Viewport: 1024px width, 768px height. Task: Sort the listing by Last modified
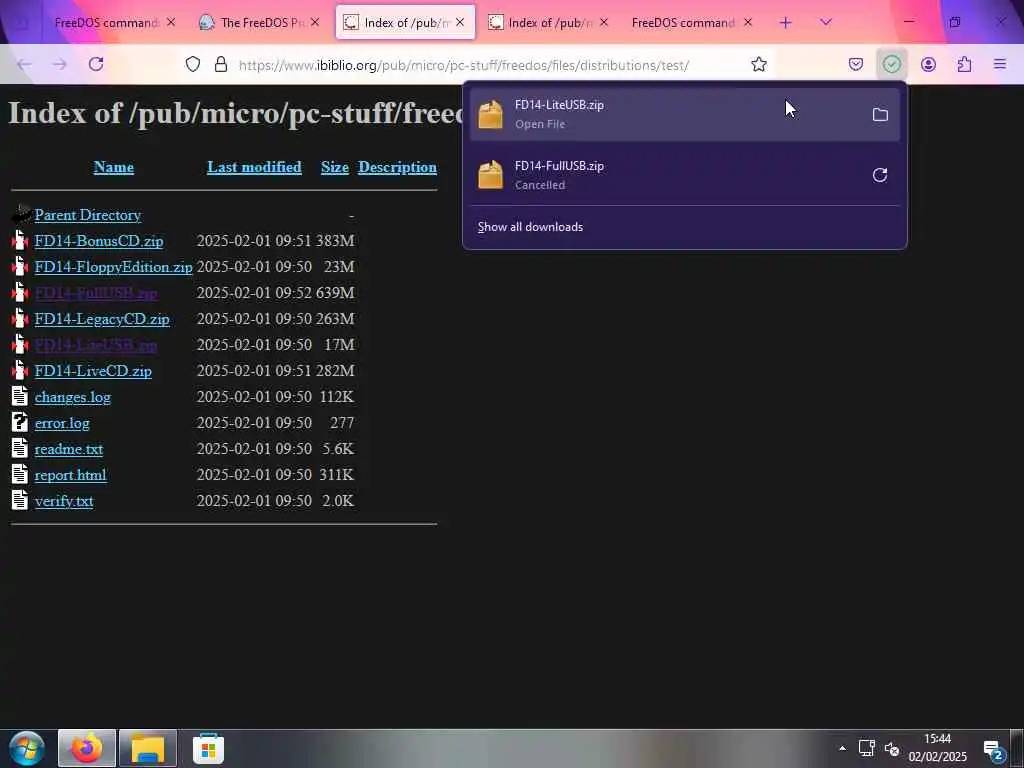coord(254,167)
